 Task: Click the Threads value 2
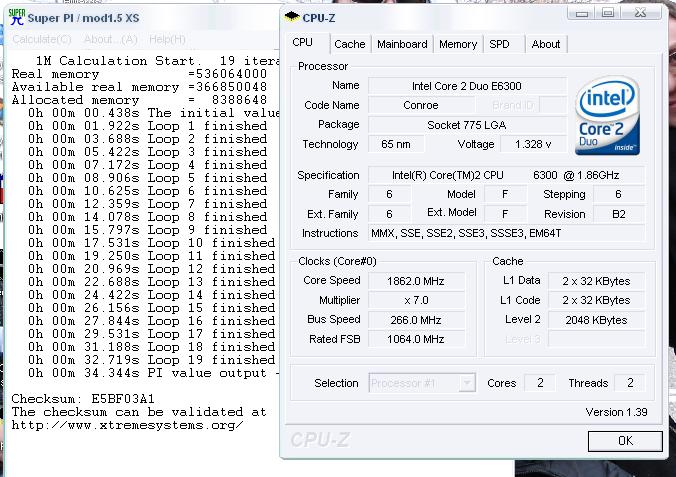[x=630, y=383]
